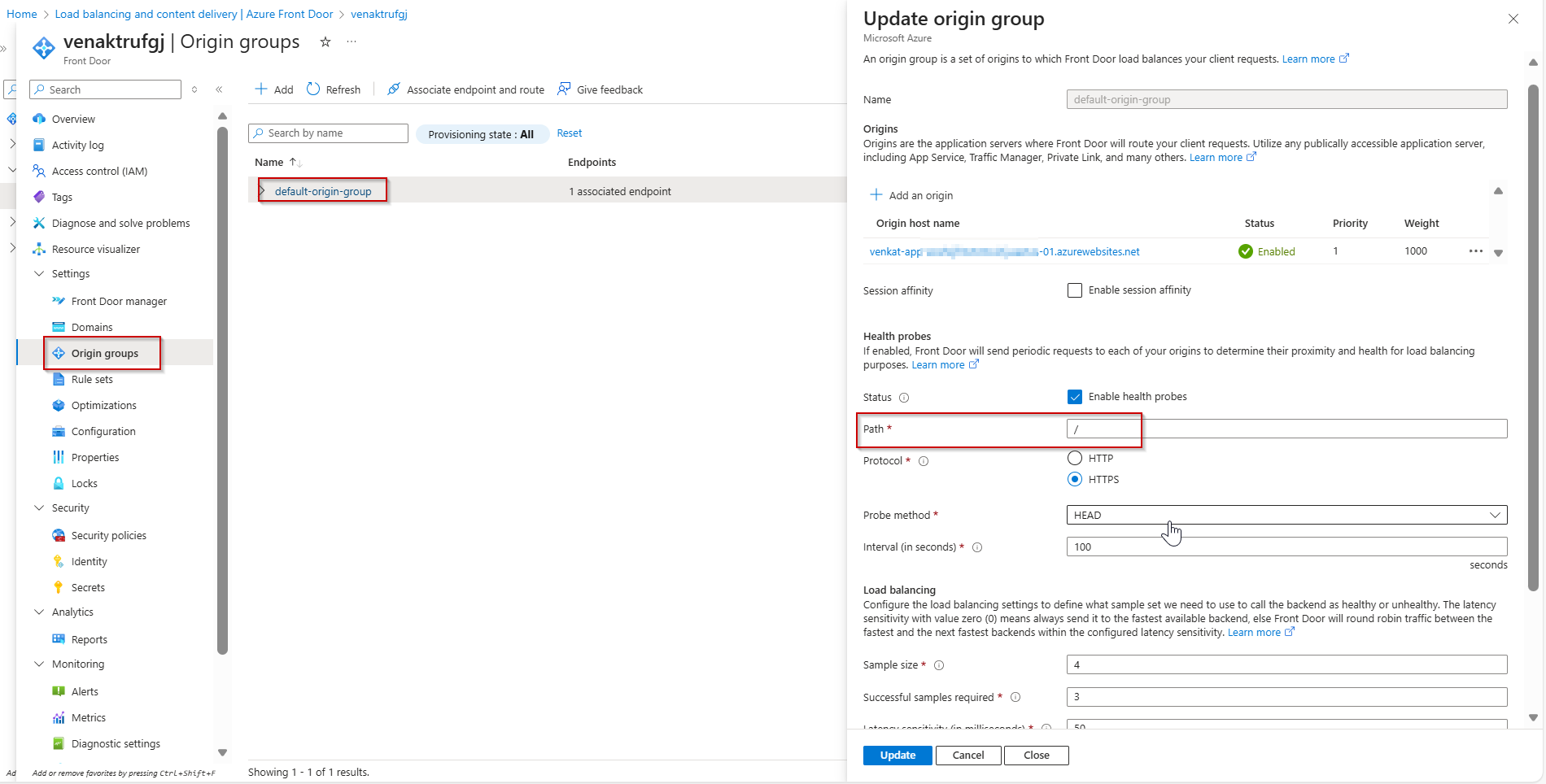The width and height of the screenshot is (1546, 784).
Task: Click the info icon next to Protocol
Action: click(924, 461)
